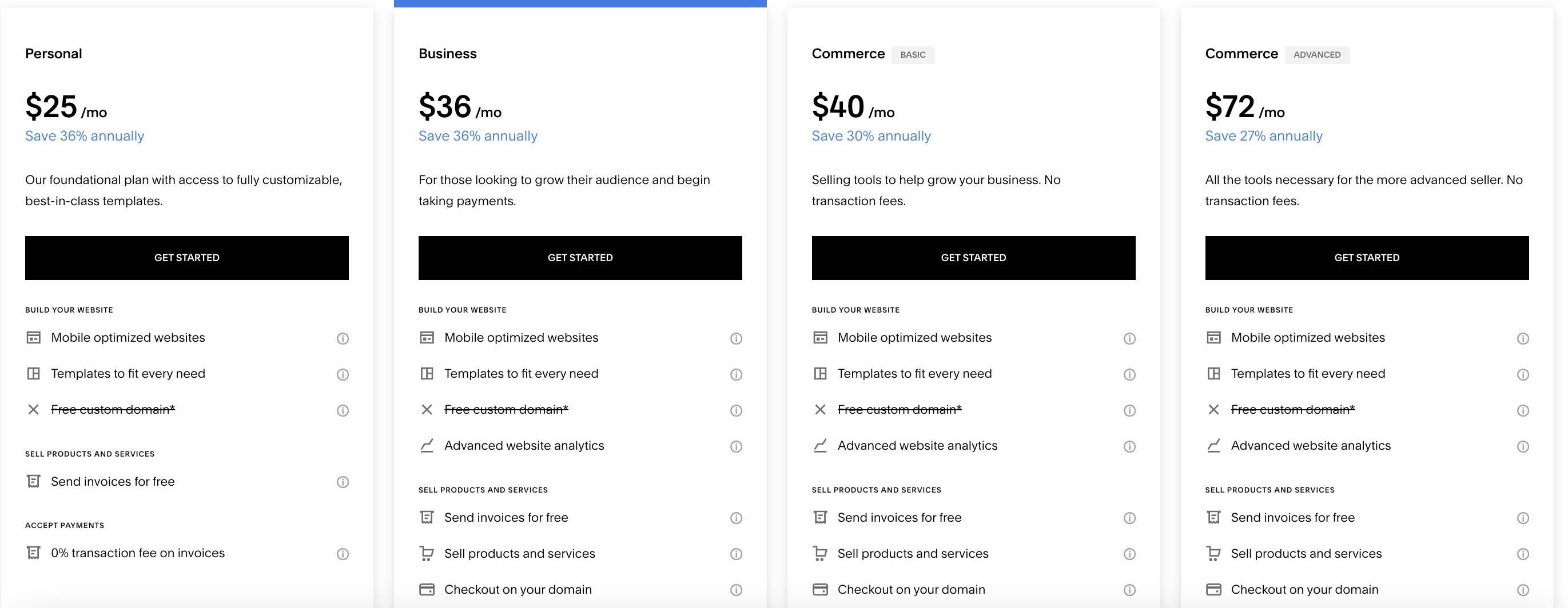Image resolution: width=1568 pixels, height=608 pixels.
Task: Select Get Started for Commerce Advanced $72 plan
Action: point(1367,258)
